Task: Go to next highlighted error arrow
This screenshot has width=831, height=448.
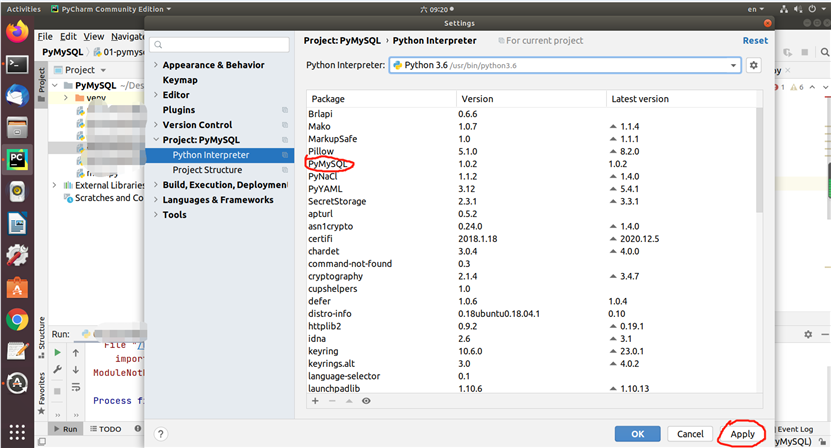Action: click(x=825, y=86)
